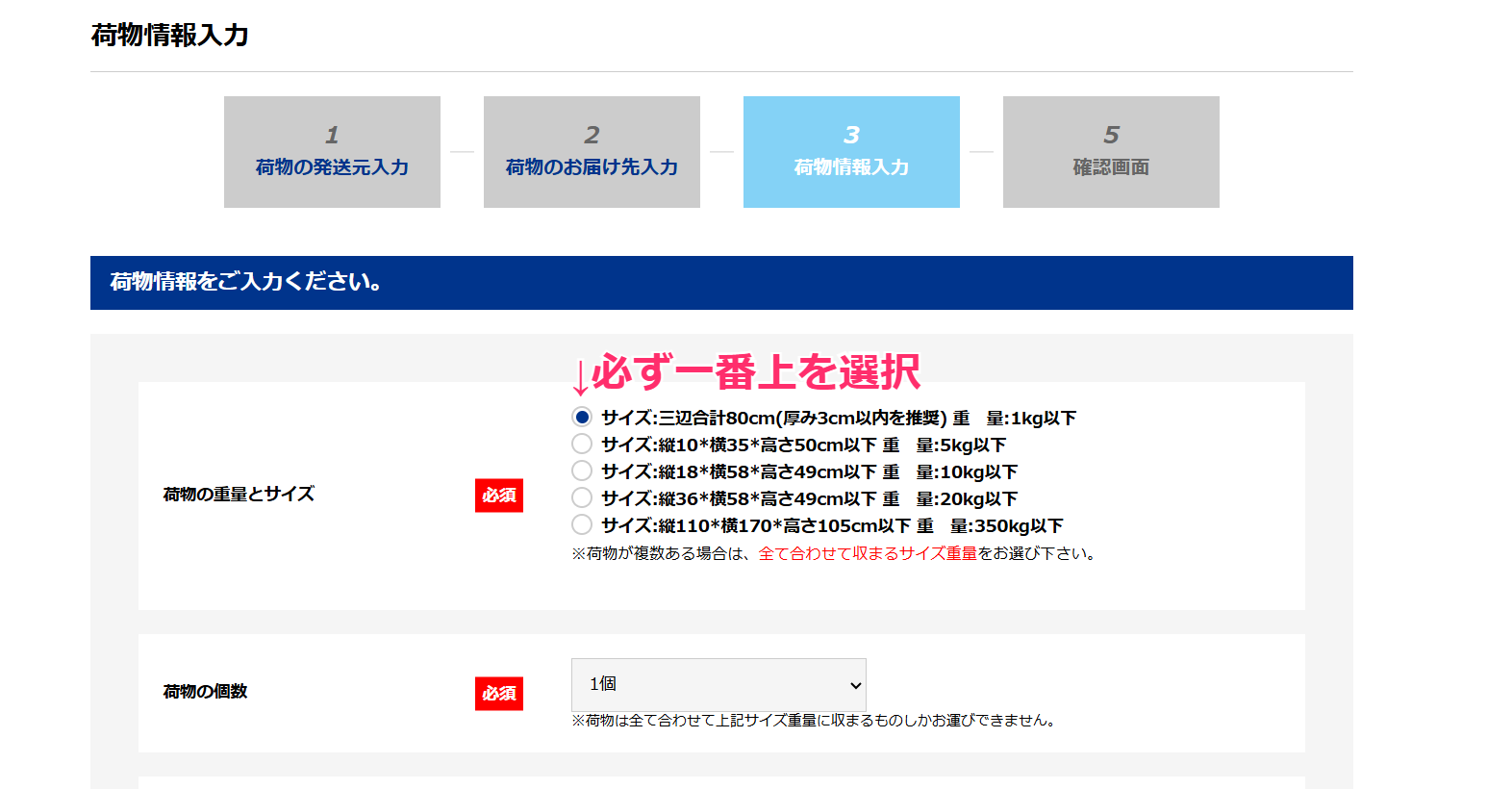Click the 荷物の重量とサイズ field label

(x=239, y=495)
